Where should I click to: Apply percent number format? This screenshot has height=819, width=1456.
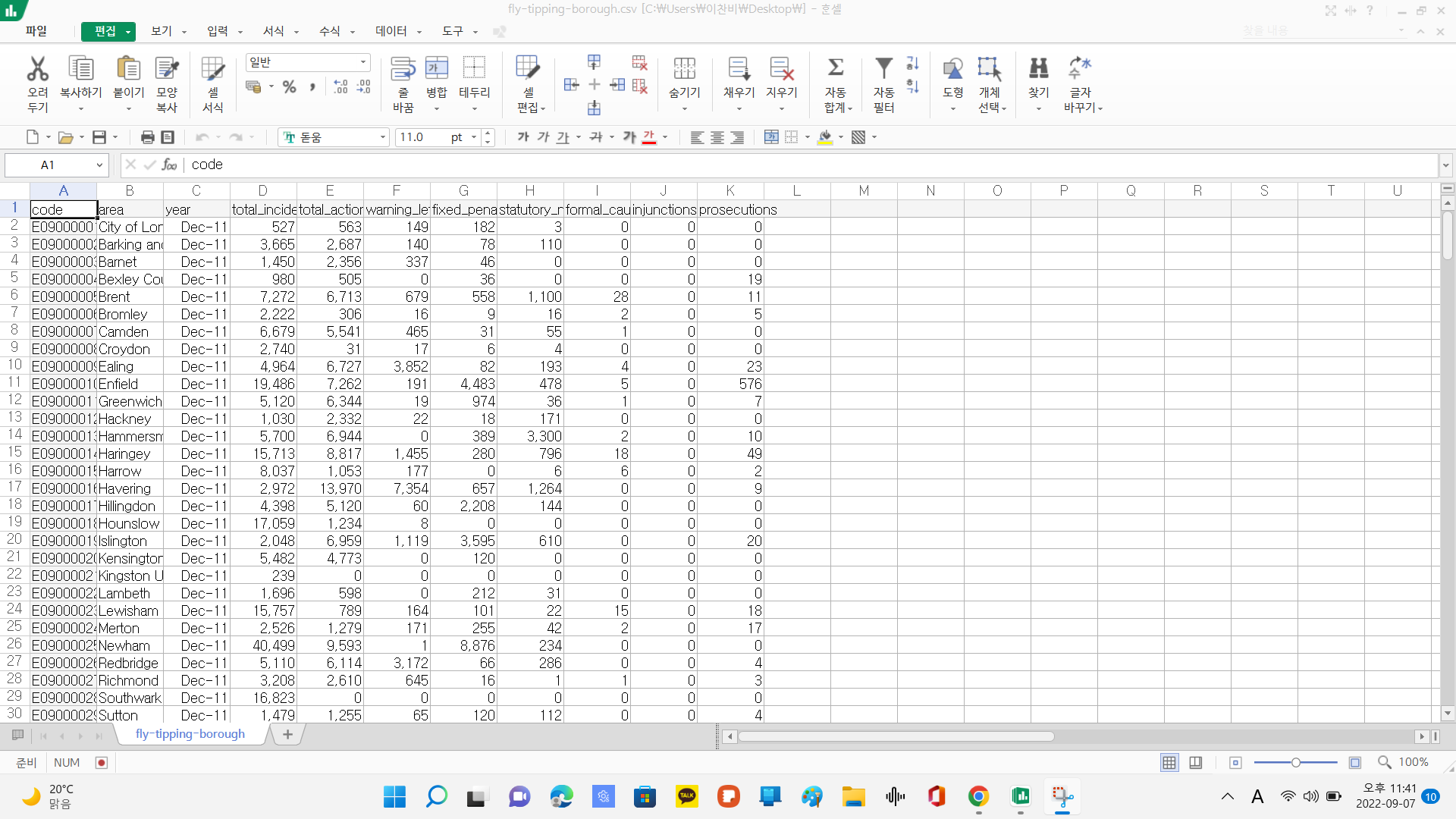pos(289,87)
